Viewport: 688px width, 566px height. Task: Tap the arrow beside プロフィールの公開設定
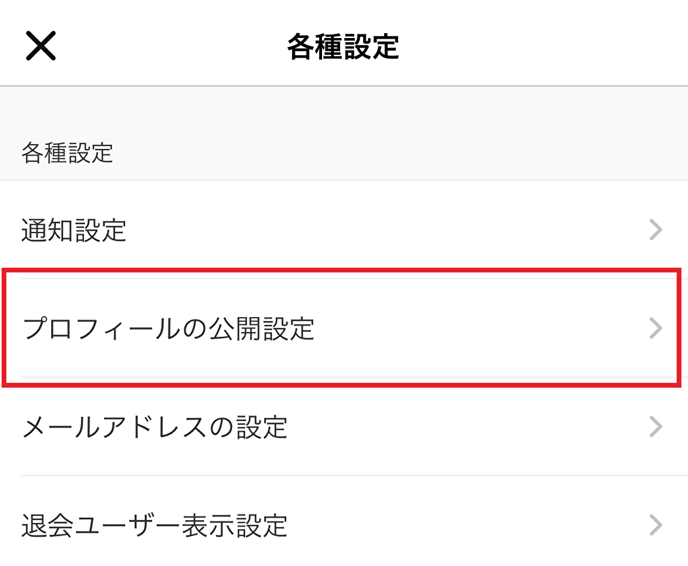[x=656, y=328]
